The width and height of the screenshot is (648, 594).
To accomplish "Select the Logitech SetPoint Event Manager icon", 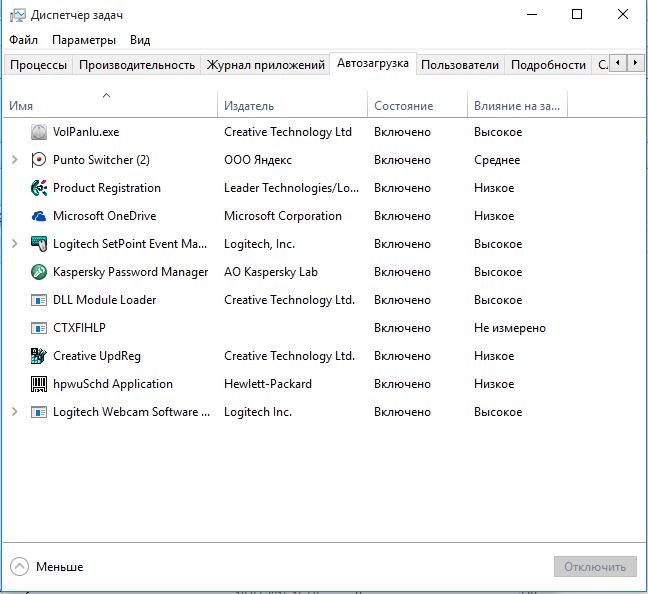I will click(39, 244).
